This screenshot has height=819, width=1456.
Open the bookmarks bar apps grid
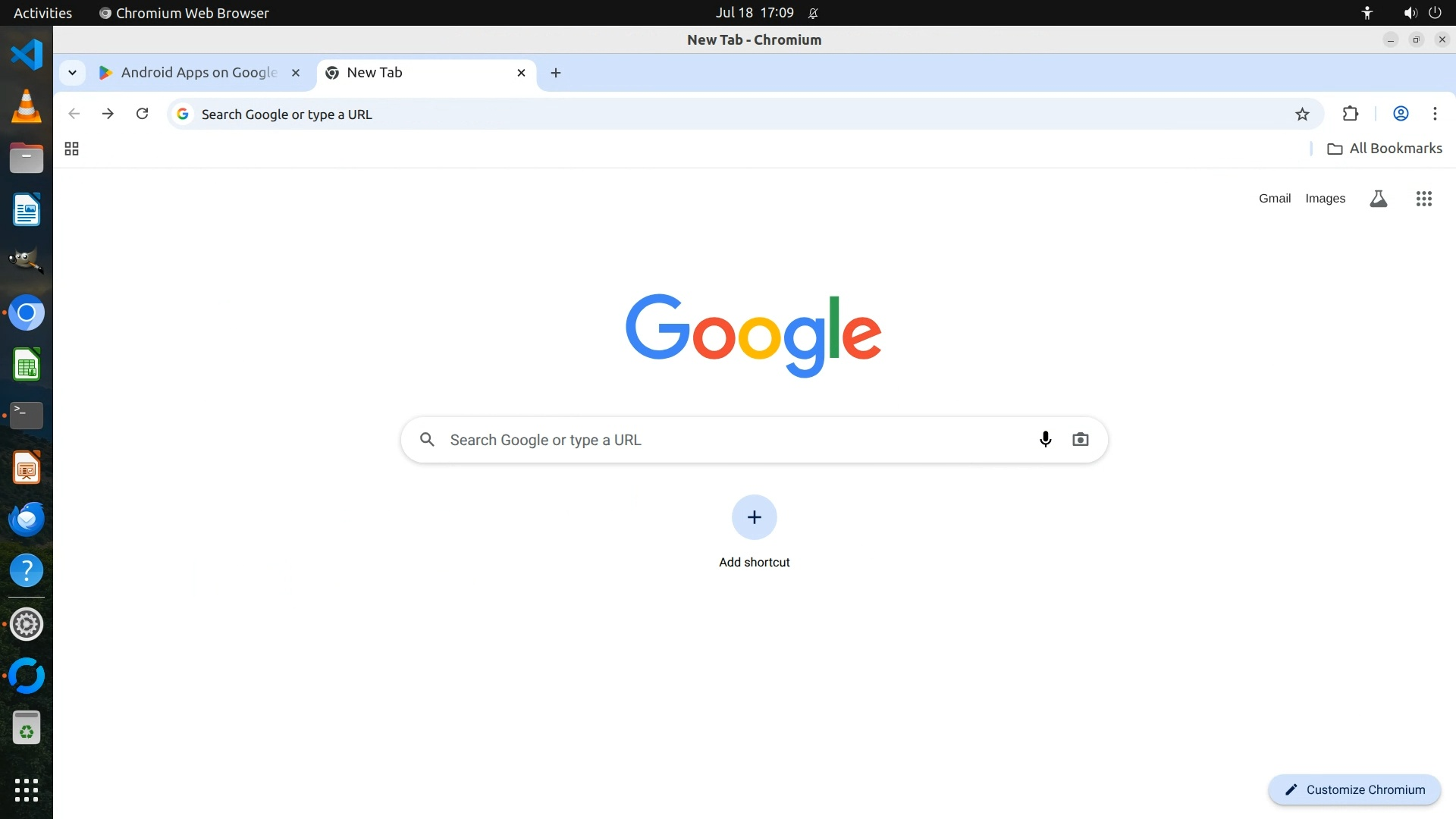tap(72, 149)
